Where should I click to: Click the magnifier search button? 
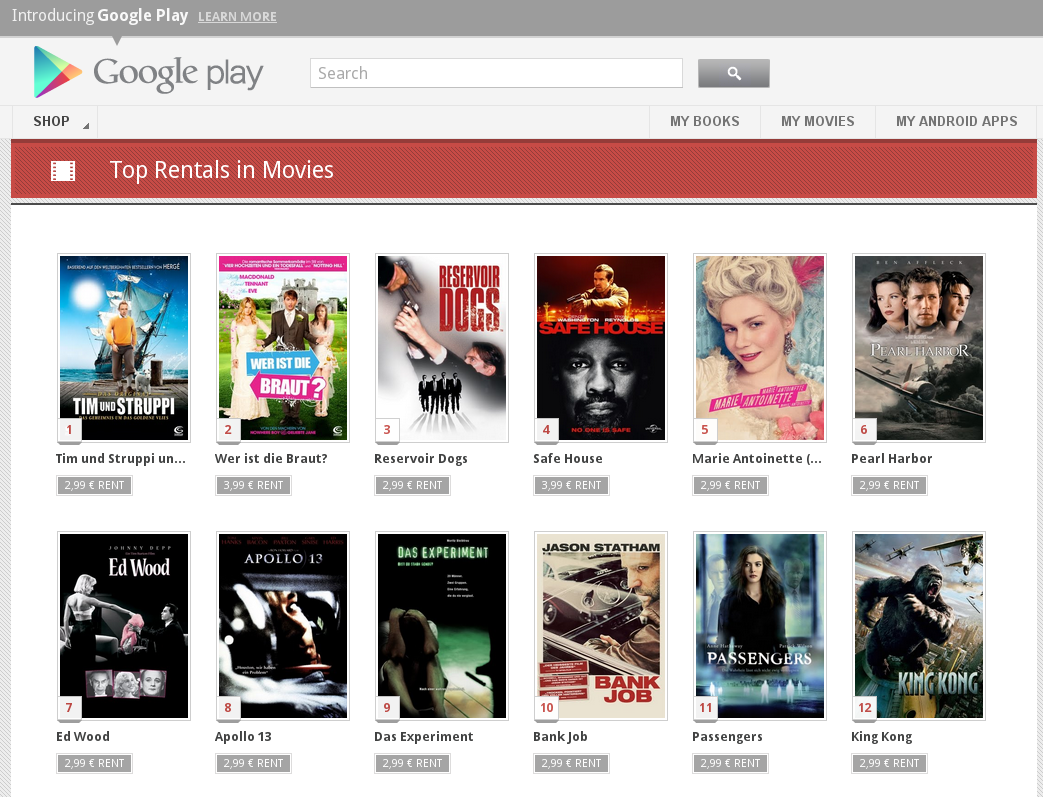pyautogui.click(x=734, y=73)
